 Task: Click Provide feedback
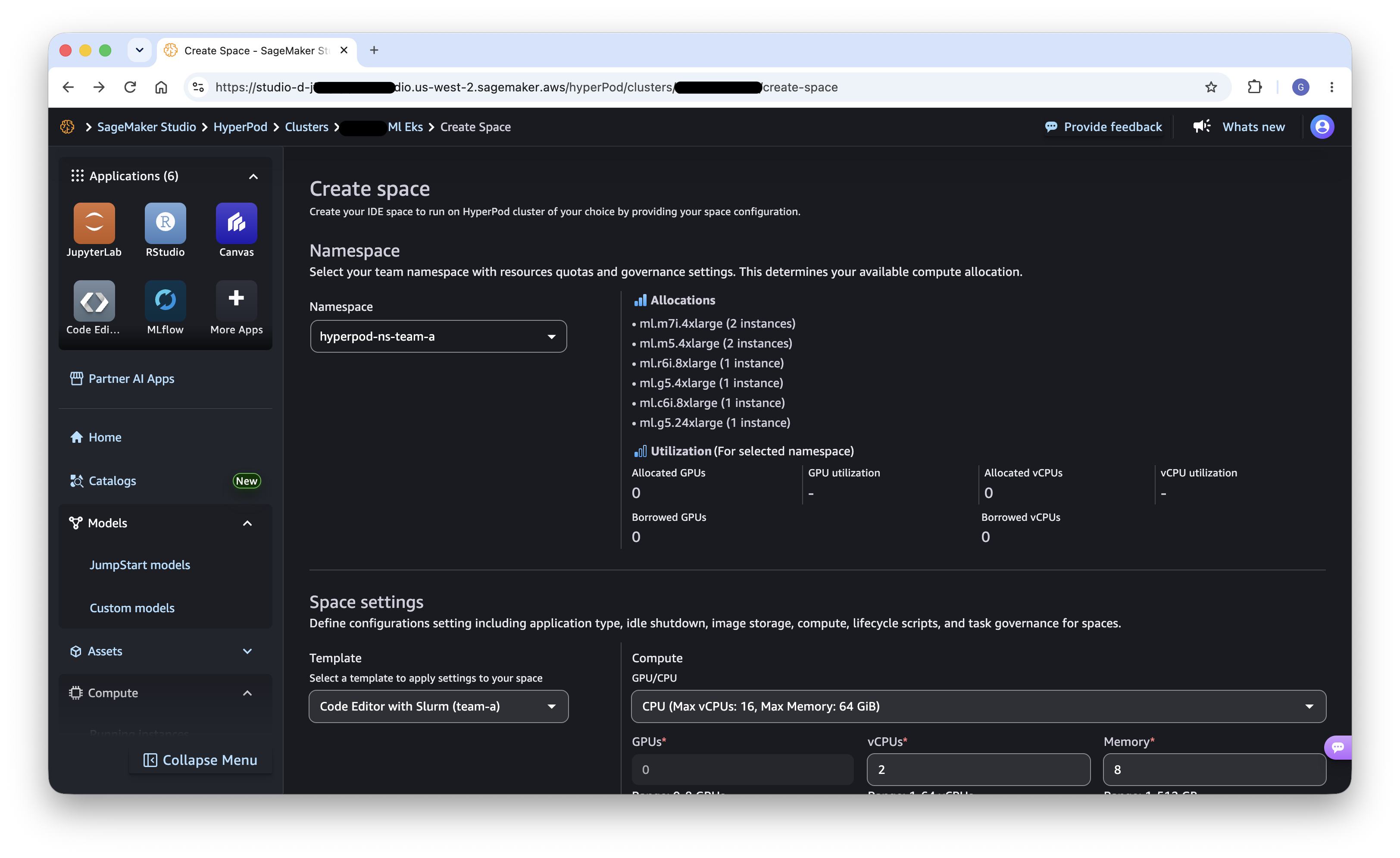point(1104,127)
